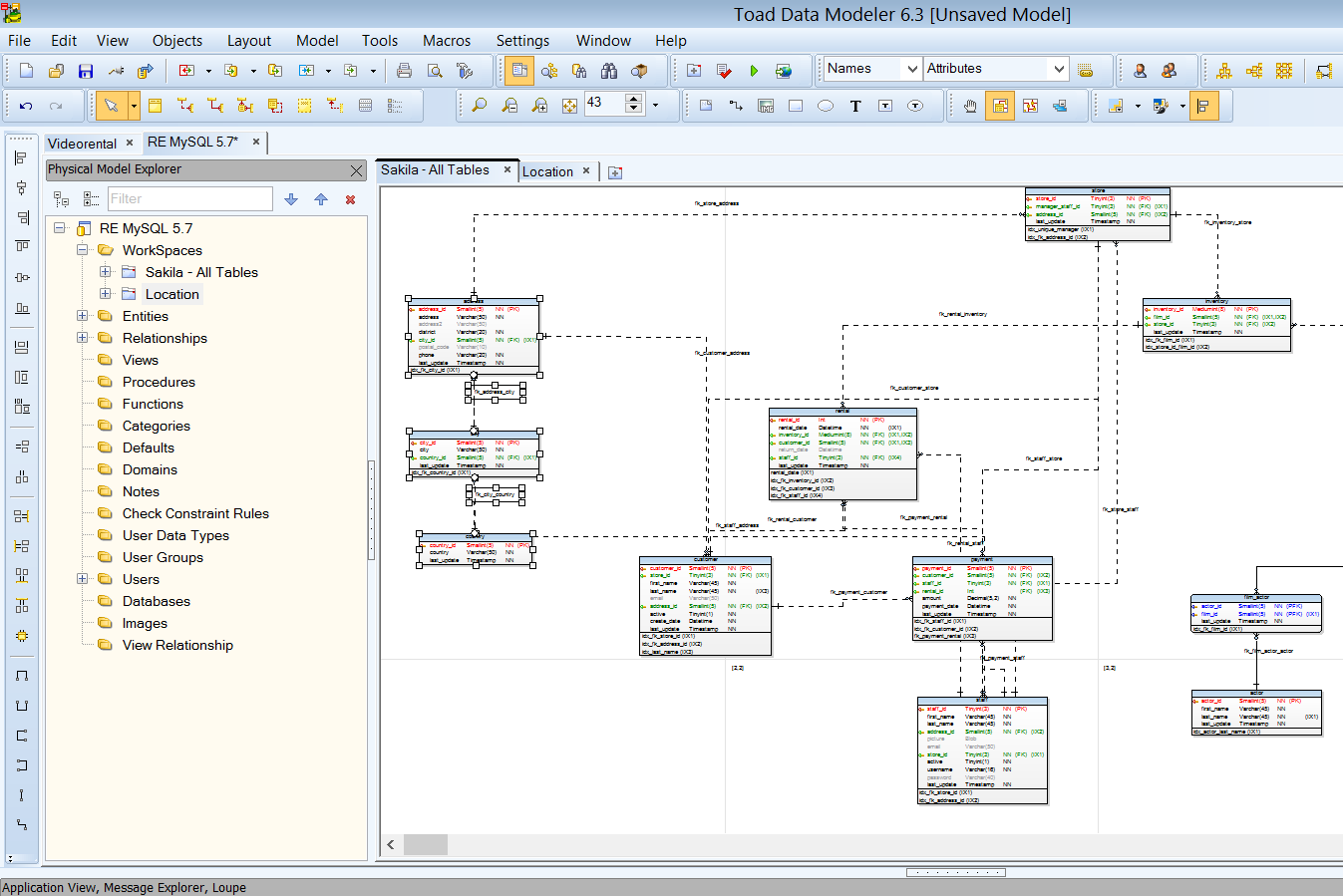Open an existing model file
The width and height of the screenshot is (1343, 896).
pyautogui.click(x=57, y=71)
